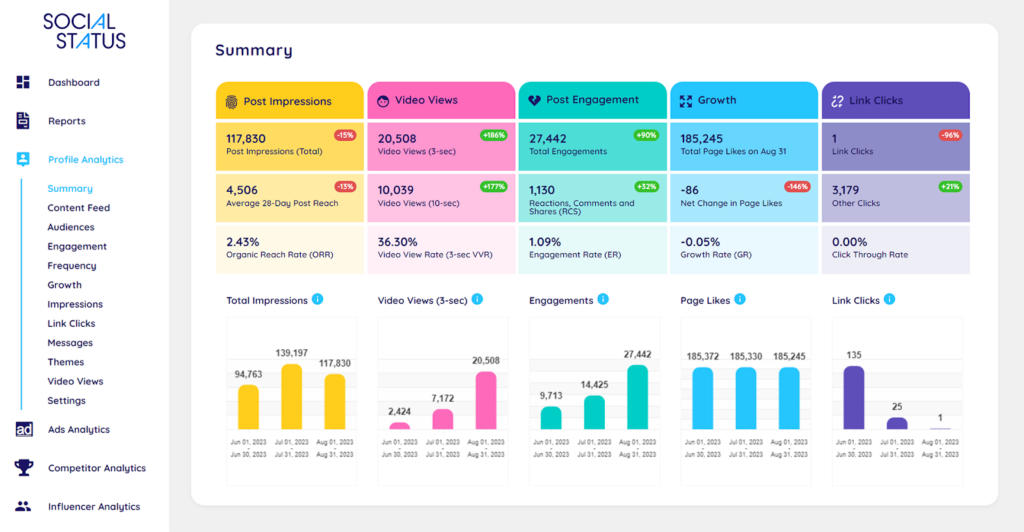Select the Growth card header

pyautogui.click(x=744, y=100)
